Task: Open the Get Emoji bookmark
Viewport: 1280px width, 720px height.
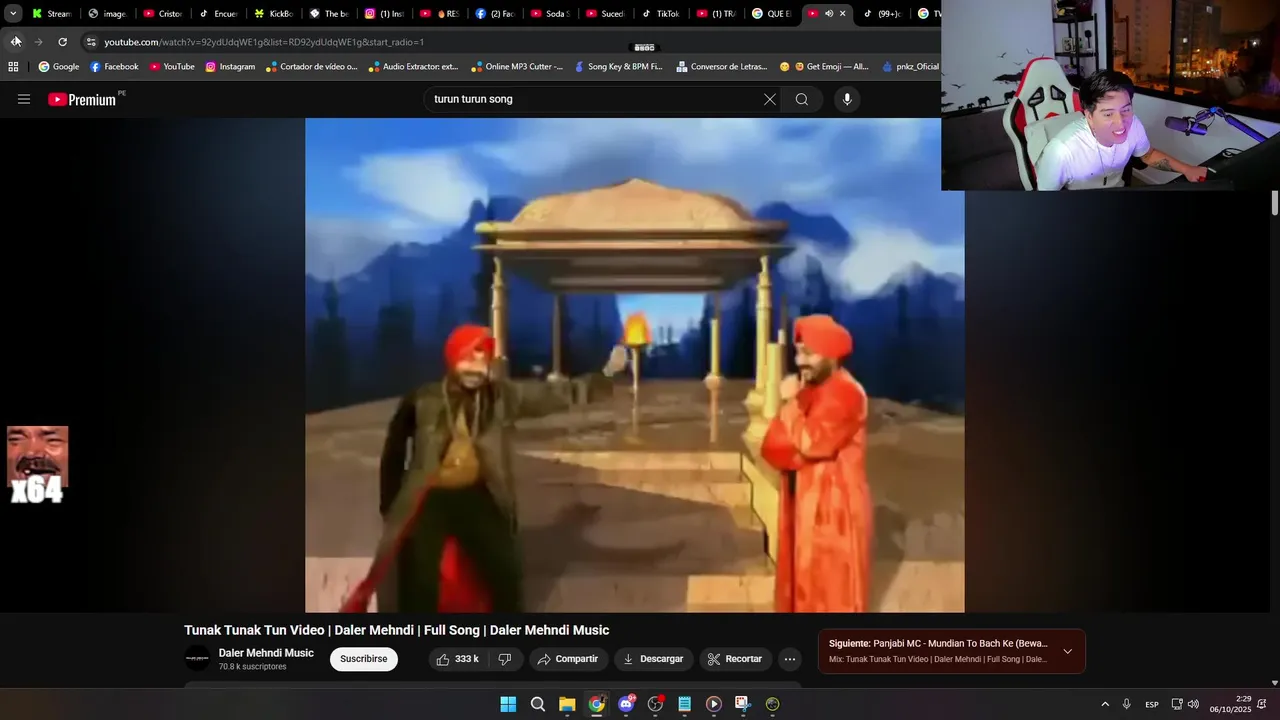Action: (x=824, y=67)
